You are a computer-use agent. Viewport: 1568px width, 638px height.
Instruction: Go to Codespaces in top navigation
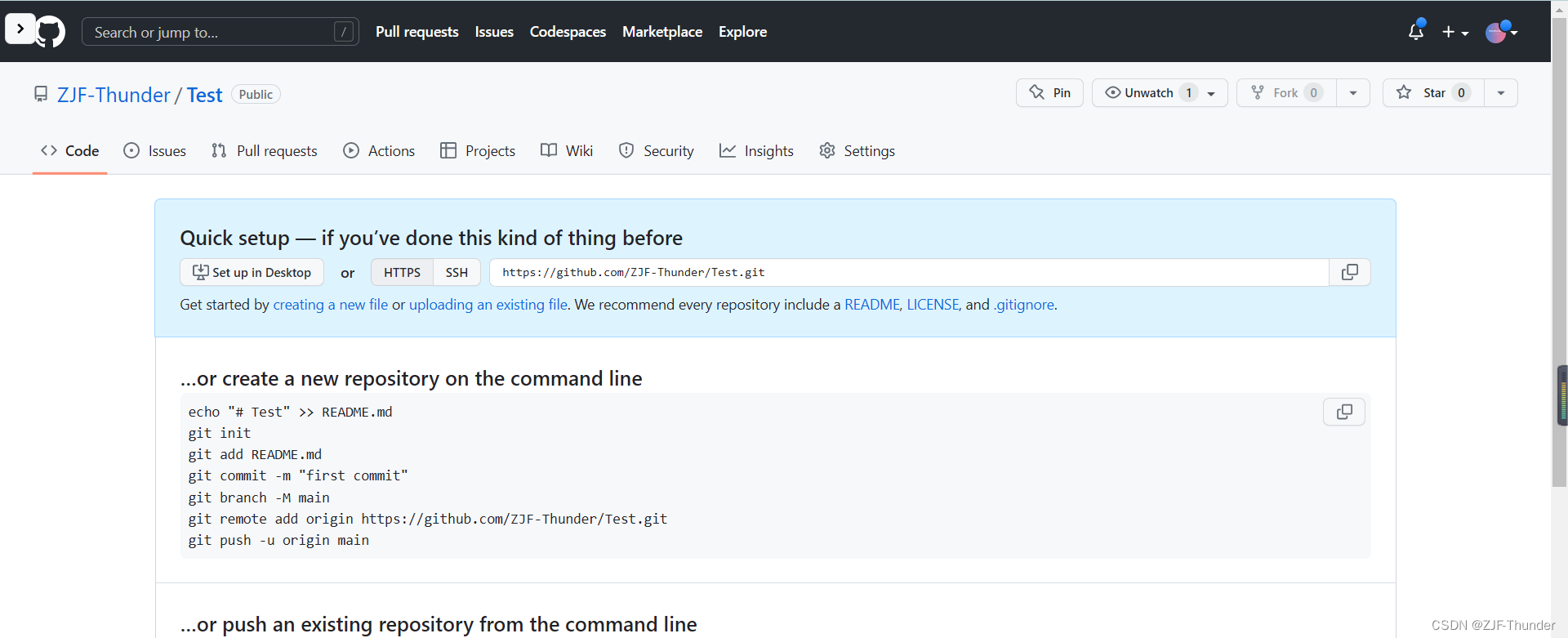coord(568,32)
